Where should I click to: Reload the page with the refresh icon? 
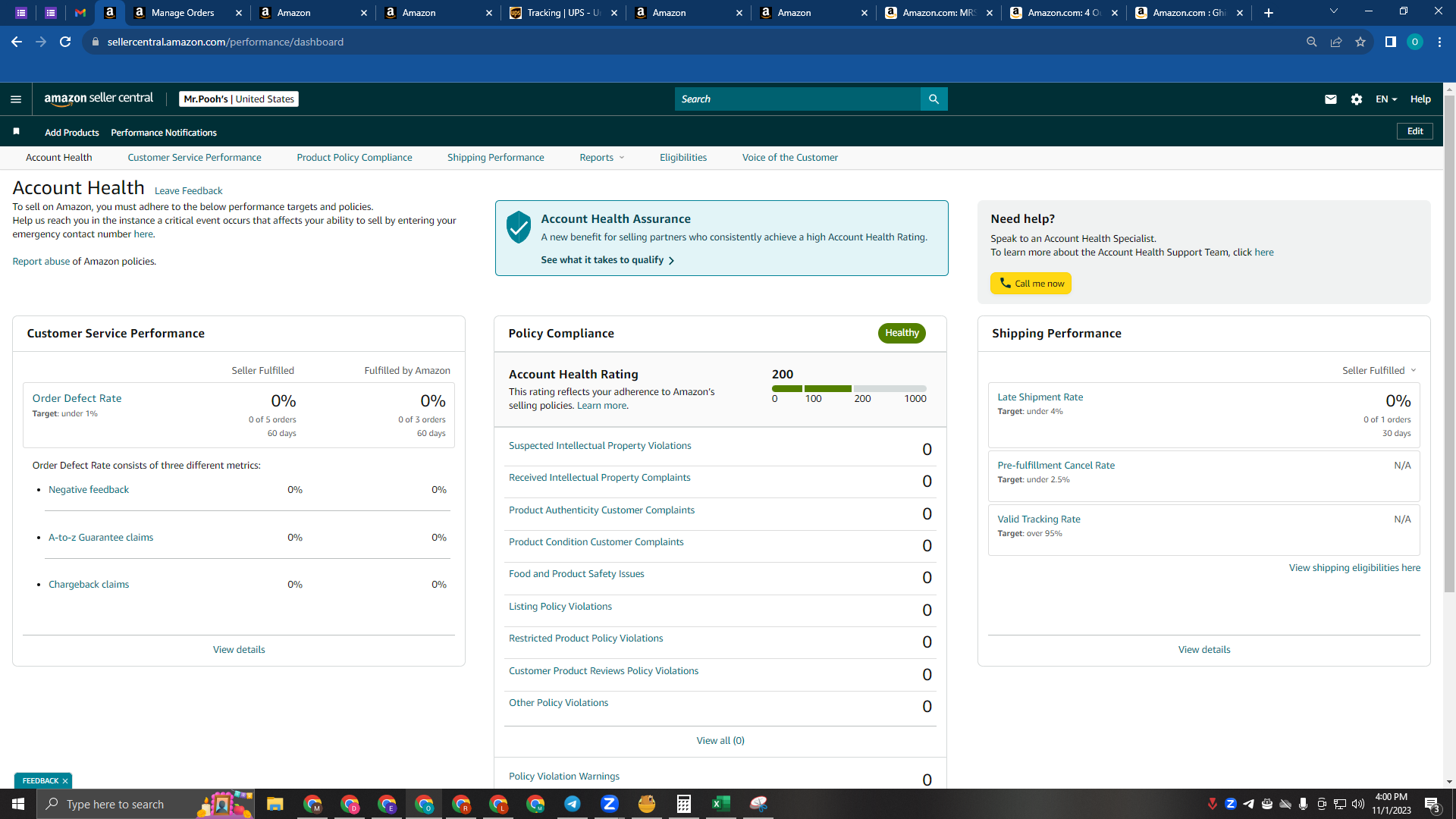65,42
